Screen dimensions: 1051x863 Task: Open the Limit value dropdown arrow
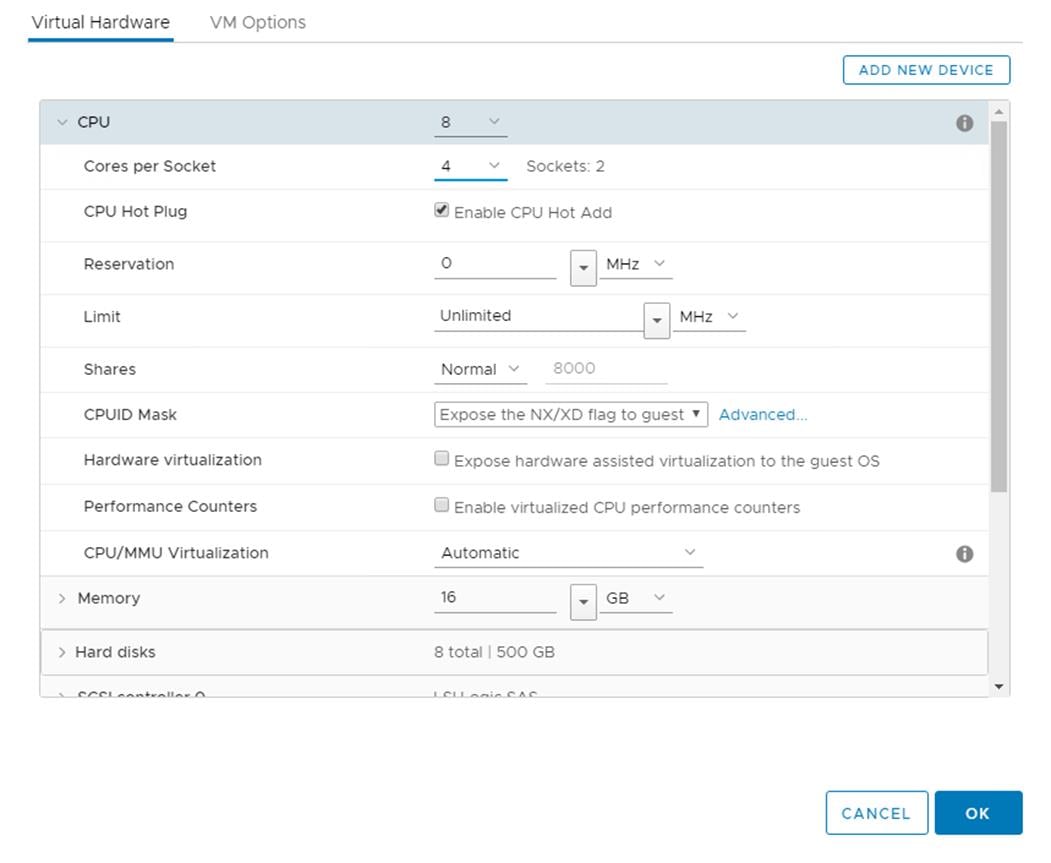[656, 320]
